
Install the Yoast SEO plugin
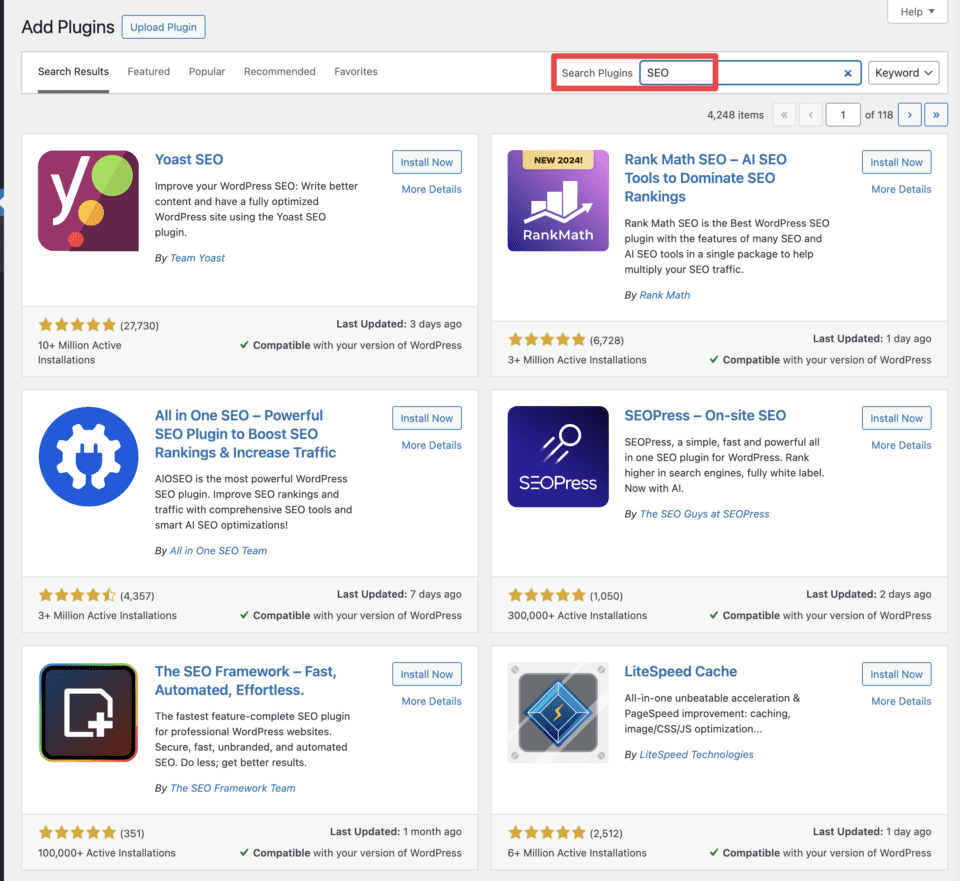click(427, 162)
